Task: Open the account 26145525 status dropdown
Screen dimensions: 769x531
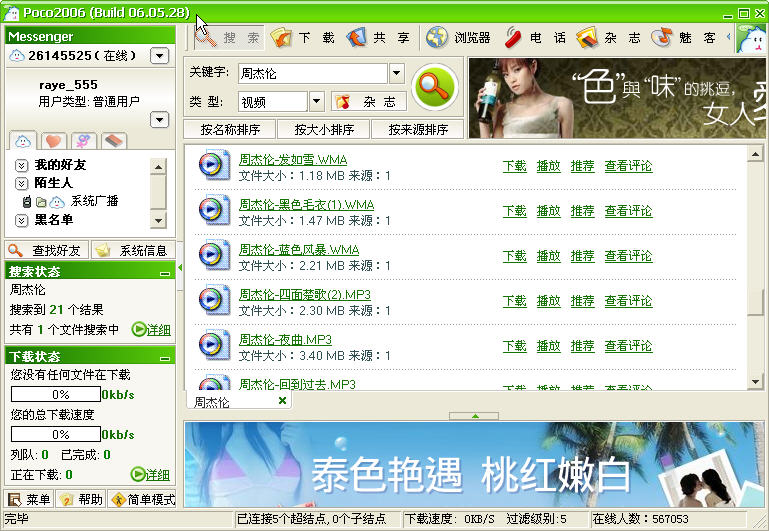Action: 159,56
